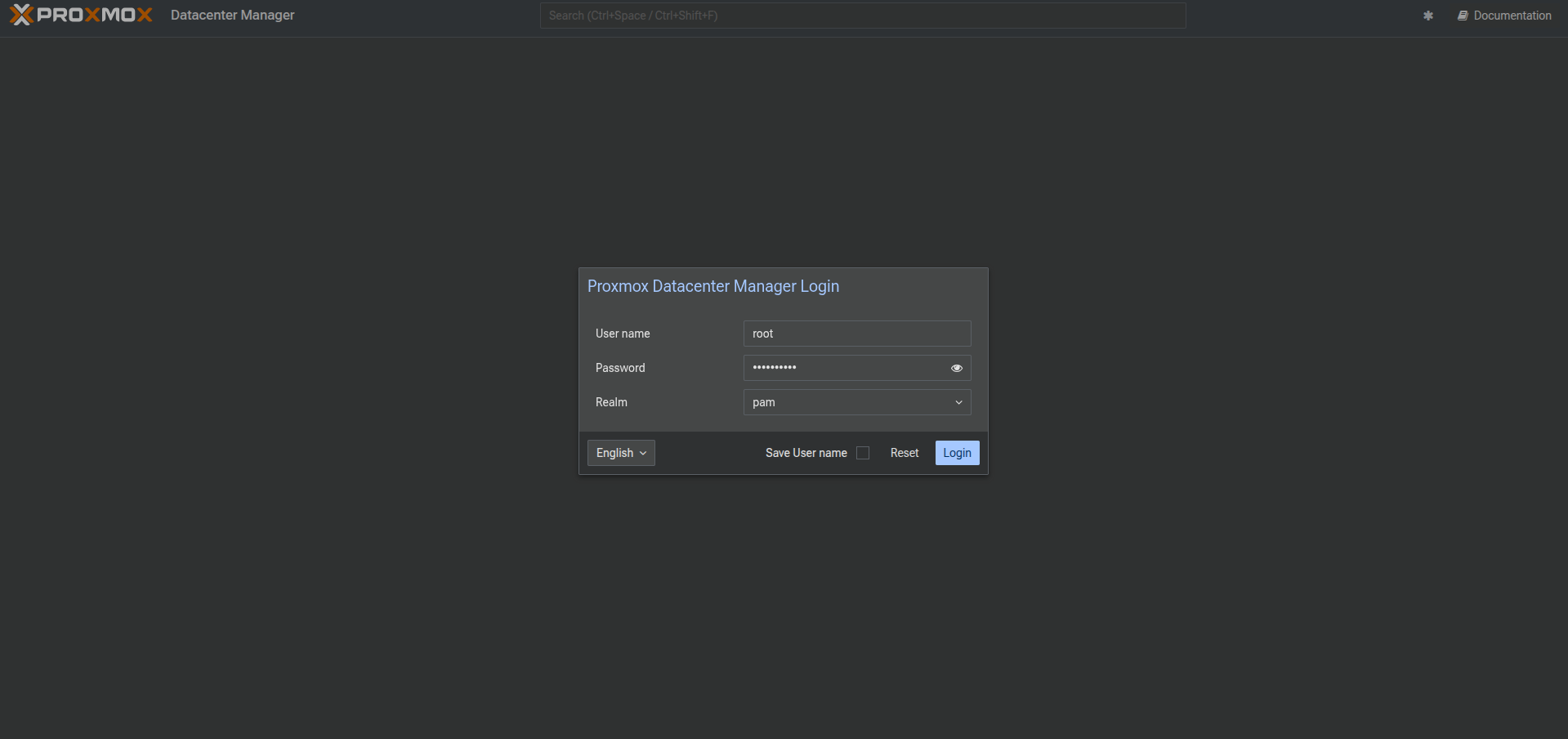Click the Datacenter Manager title text

233,15
